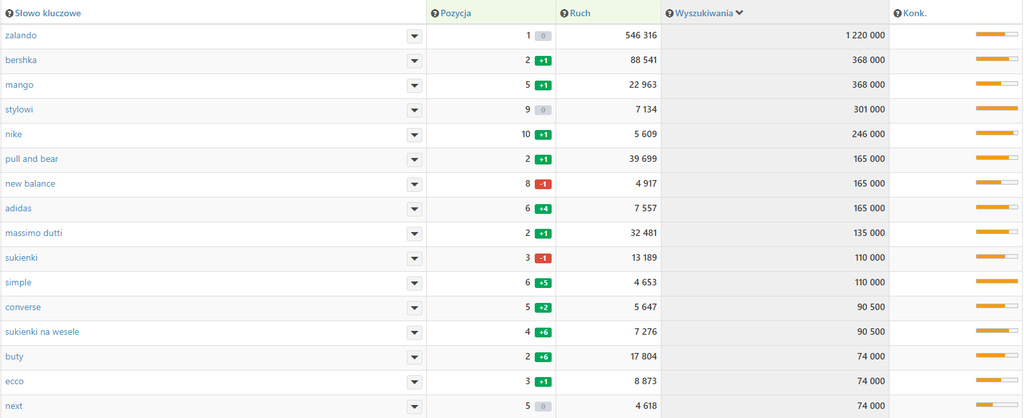Screen dimensions: 1024x418
Task: Sort table by Wyszukiwania column header
Action: [x=704, y=13]
